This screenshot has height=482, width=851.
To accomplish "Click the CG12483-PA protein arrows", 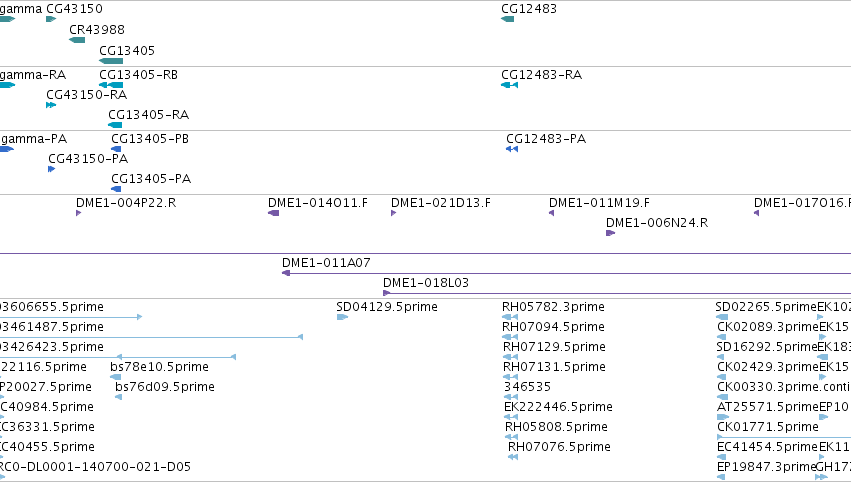I will coord(512,149).
